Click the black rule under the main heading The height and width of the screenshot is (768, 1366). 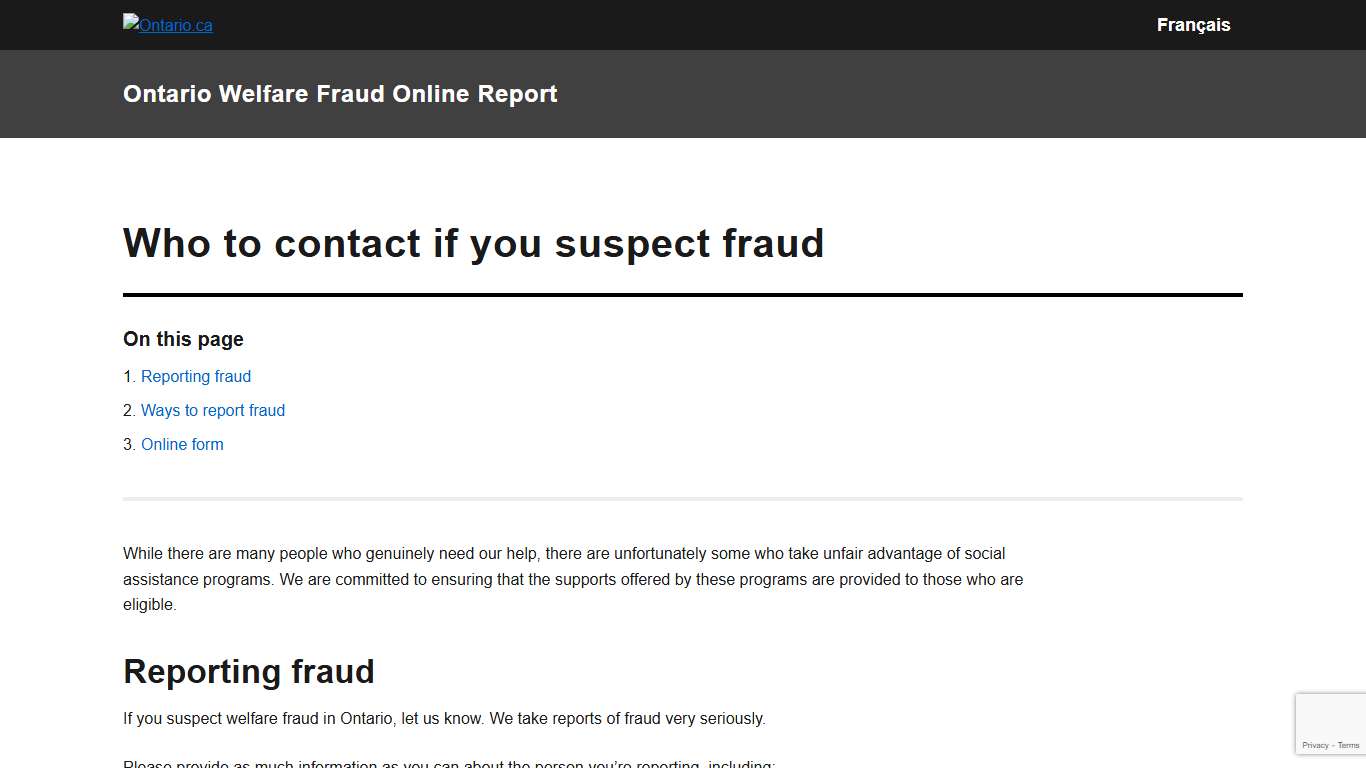point(683,295)
